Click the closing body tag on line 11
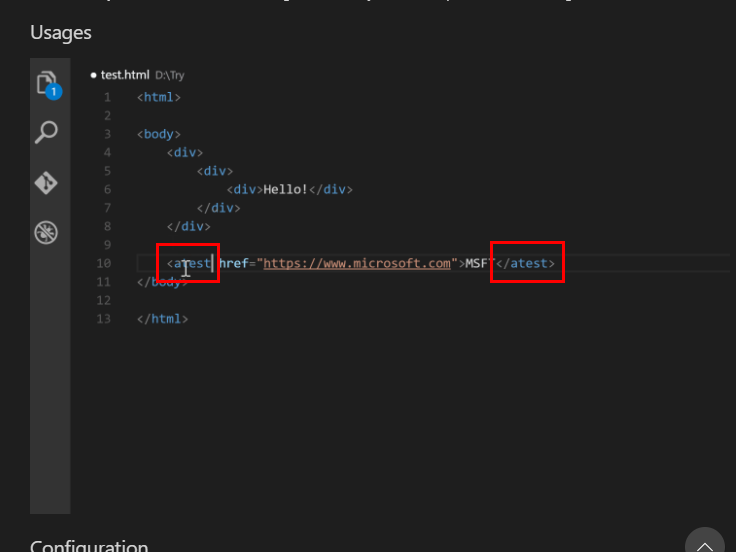The image size is (736, 552). click(x=162, y=282)
